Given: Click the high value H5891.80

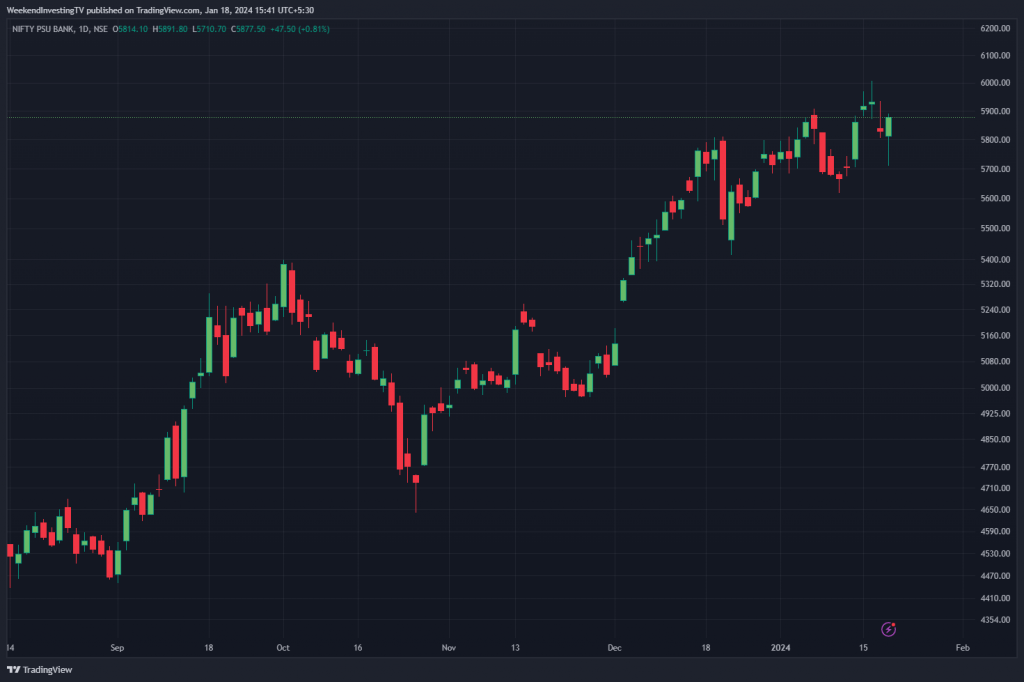Looking at the screenshot, I should [170, 29].
